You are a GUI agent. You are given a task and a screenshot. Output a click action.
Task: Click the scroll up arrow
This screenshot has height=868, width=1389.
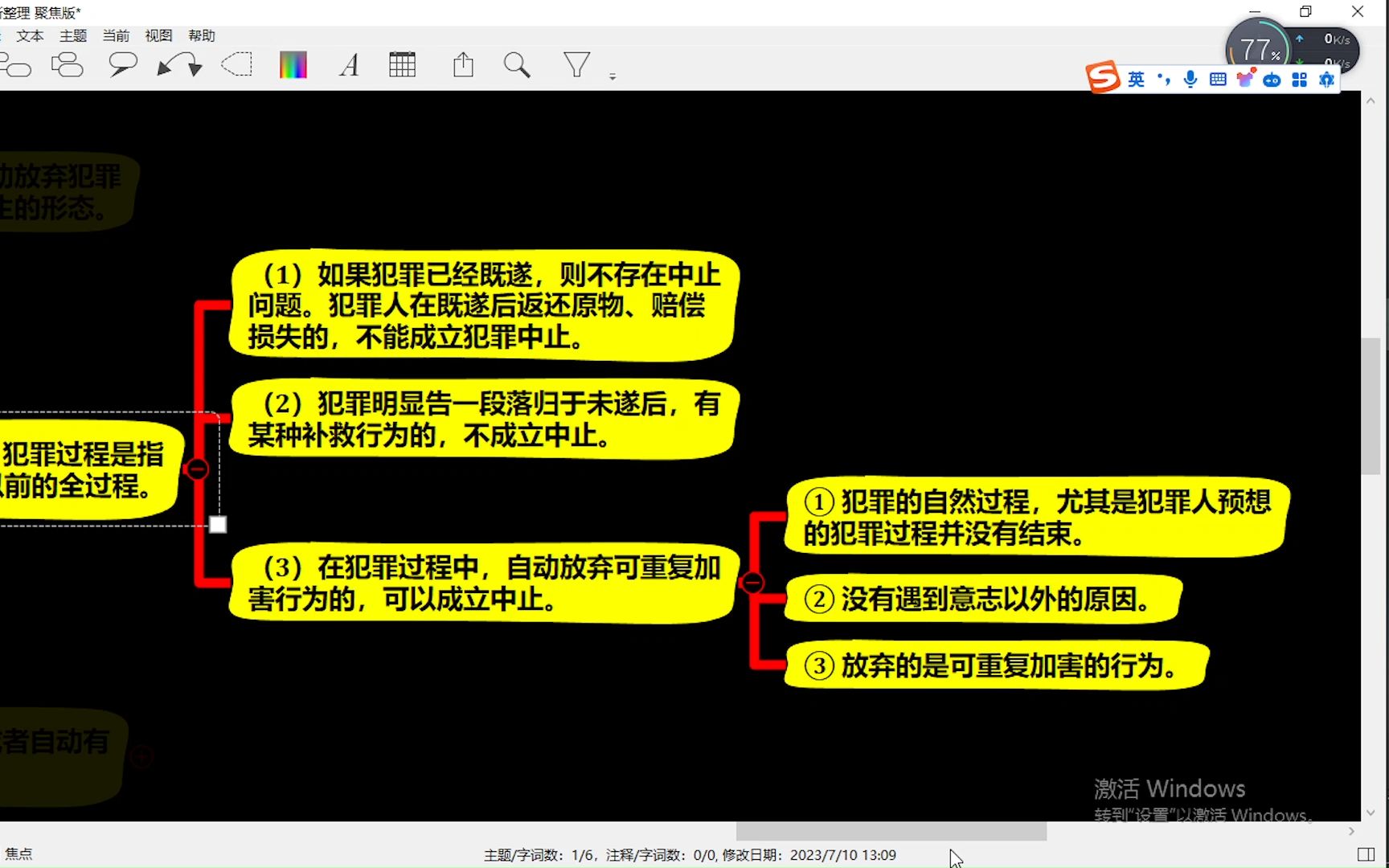tap(1371, 101)
